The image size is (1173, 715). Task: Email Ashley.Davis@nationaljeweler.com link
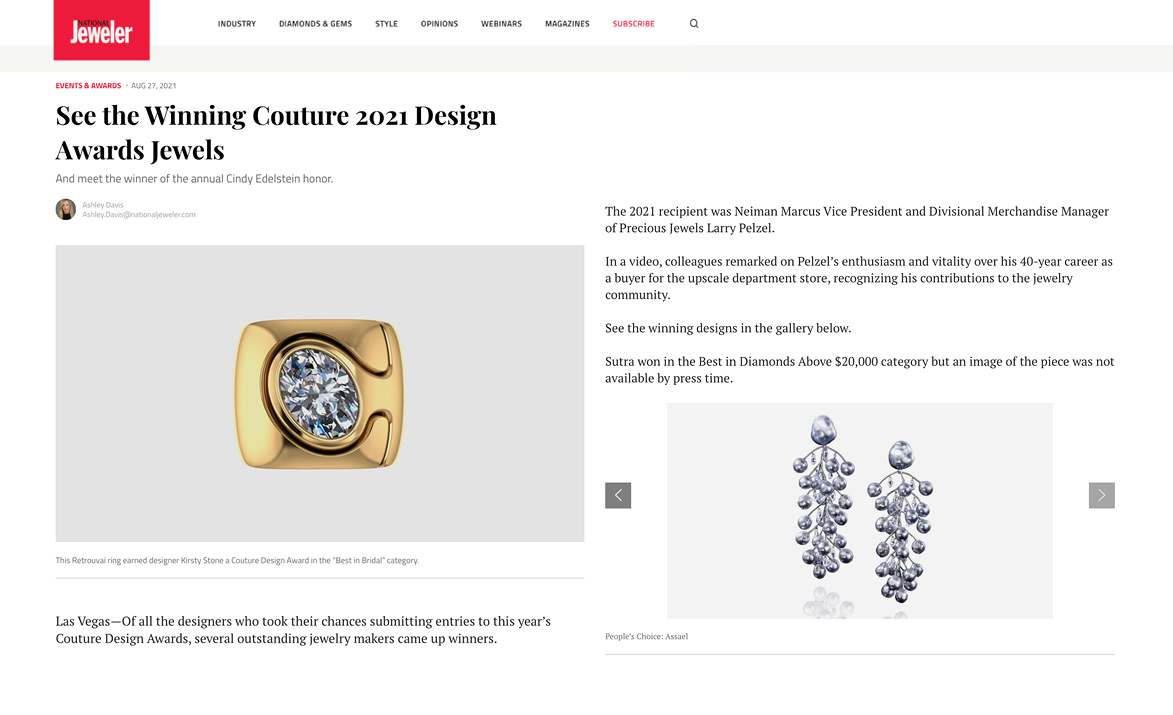(x=138, y=215)
